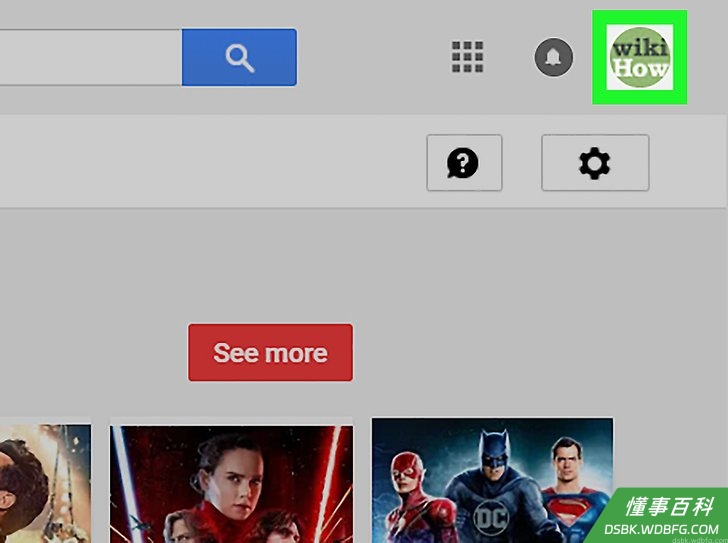Open the wikiHow profile avatar menu
Viewport: 728px width, 543px height.
(640, 57)
